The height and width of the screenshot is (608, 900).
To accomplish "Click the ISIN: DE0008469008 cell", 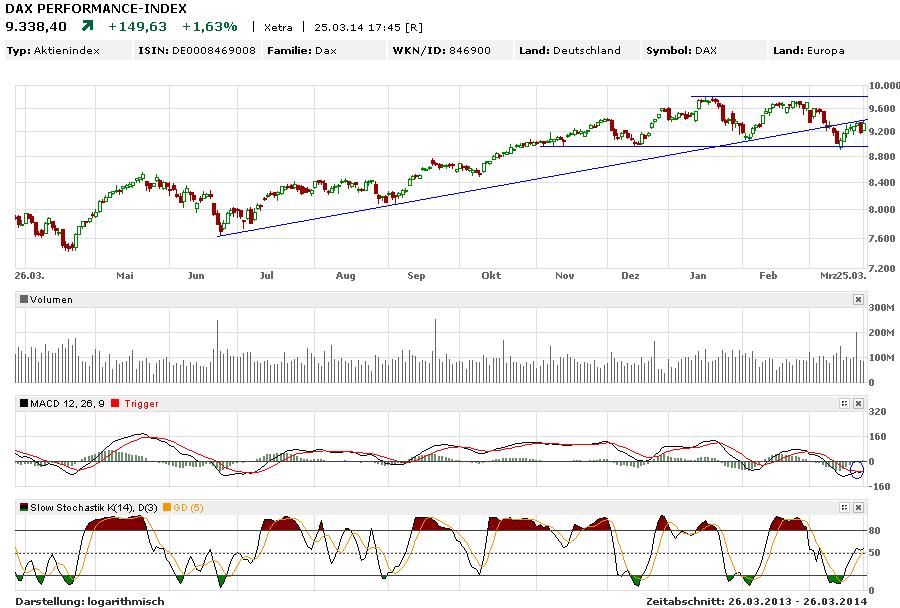I will (197, 51).
